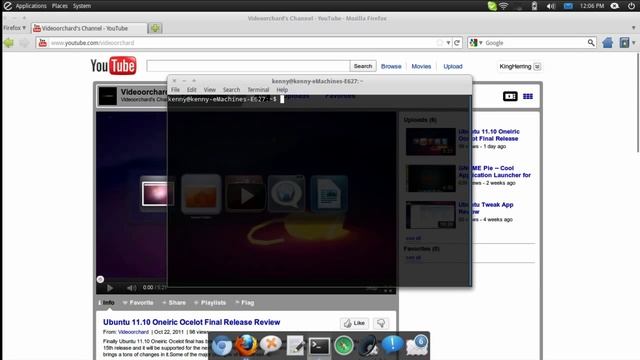Open the text editor dock icon
The width and height of the screenshot is (640, 360).
[x=295, y=346]
